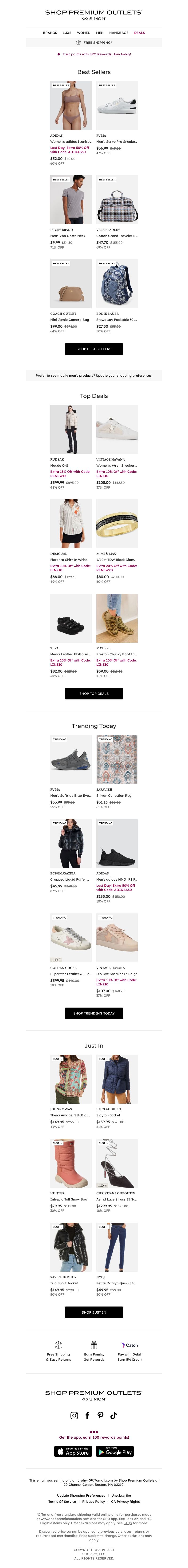The width and height of the screenshot is (188, 1568).
Task: Click the SHOP TRENDING TODAY button
Action: click(94, 1013)
